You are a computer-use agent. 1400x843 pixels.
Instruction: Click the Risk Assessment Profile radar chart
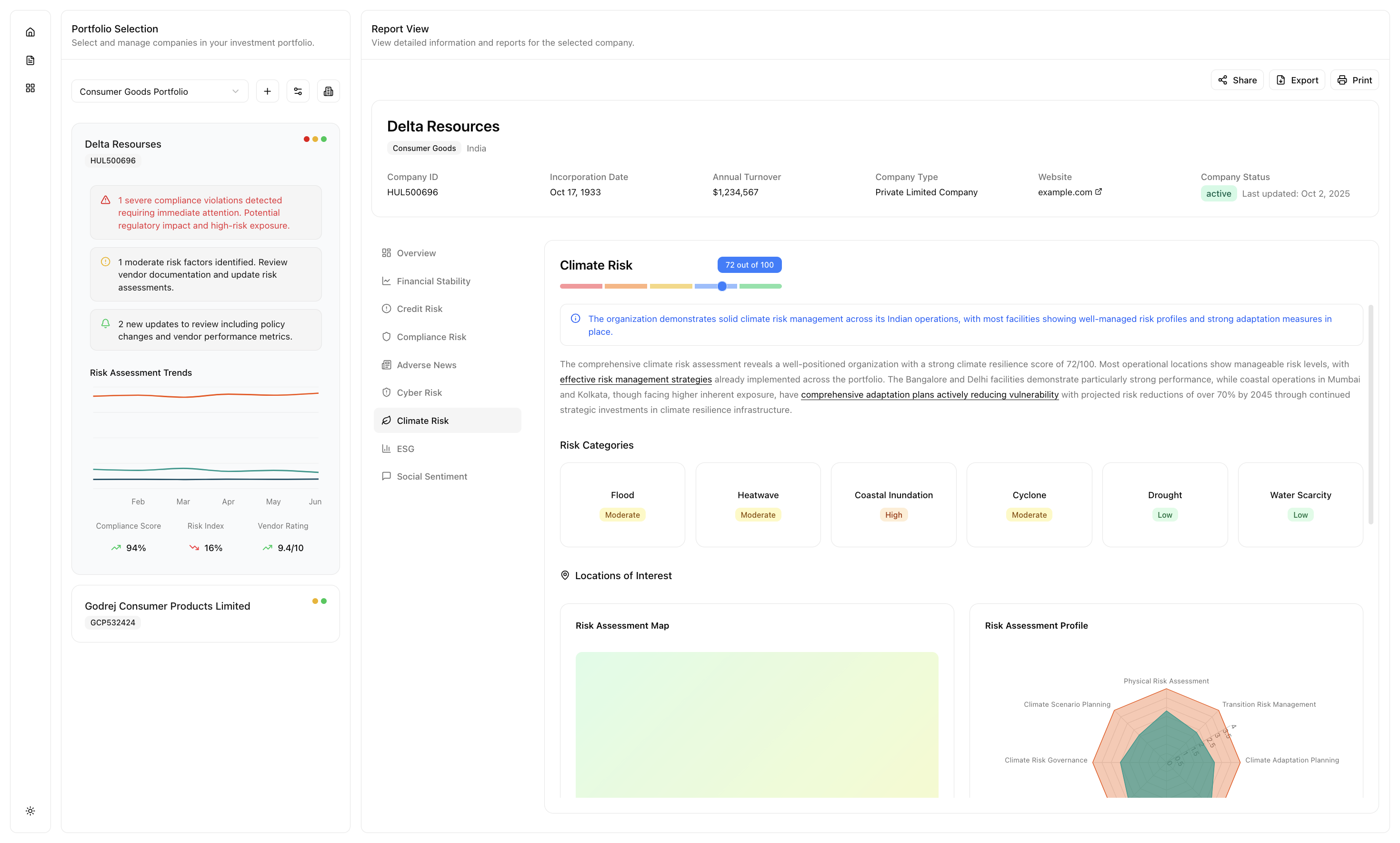pos(1166,743)
